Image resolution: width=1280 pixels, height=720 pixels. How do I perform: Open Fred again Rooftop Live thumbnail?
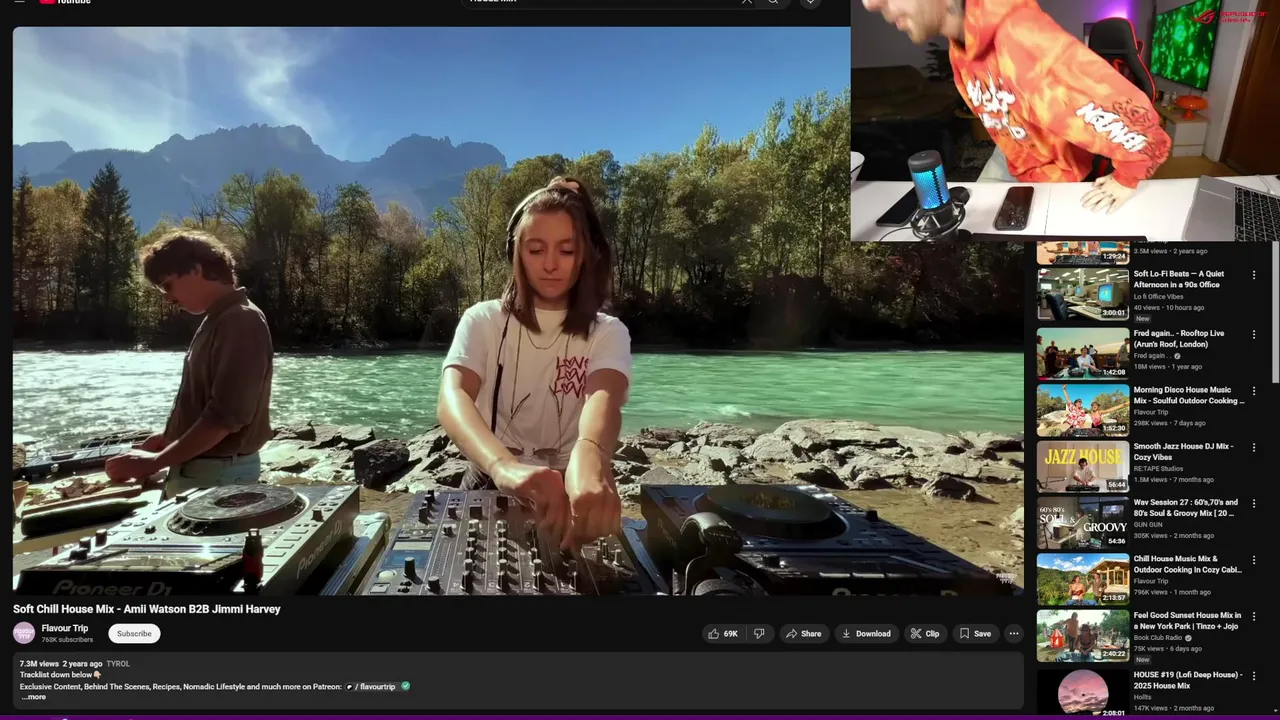1083,353
